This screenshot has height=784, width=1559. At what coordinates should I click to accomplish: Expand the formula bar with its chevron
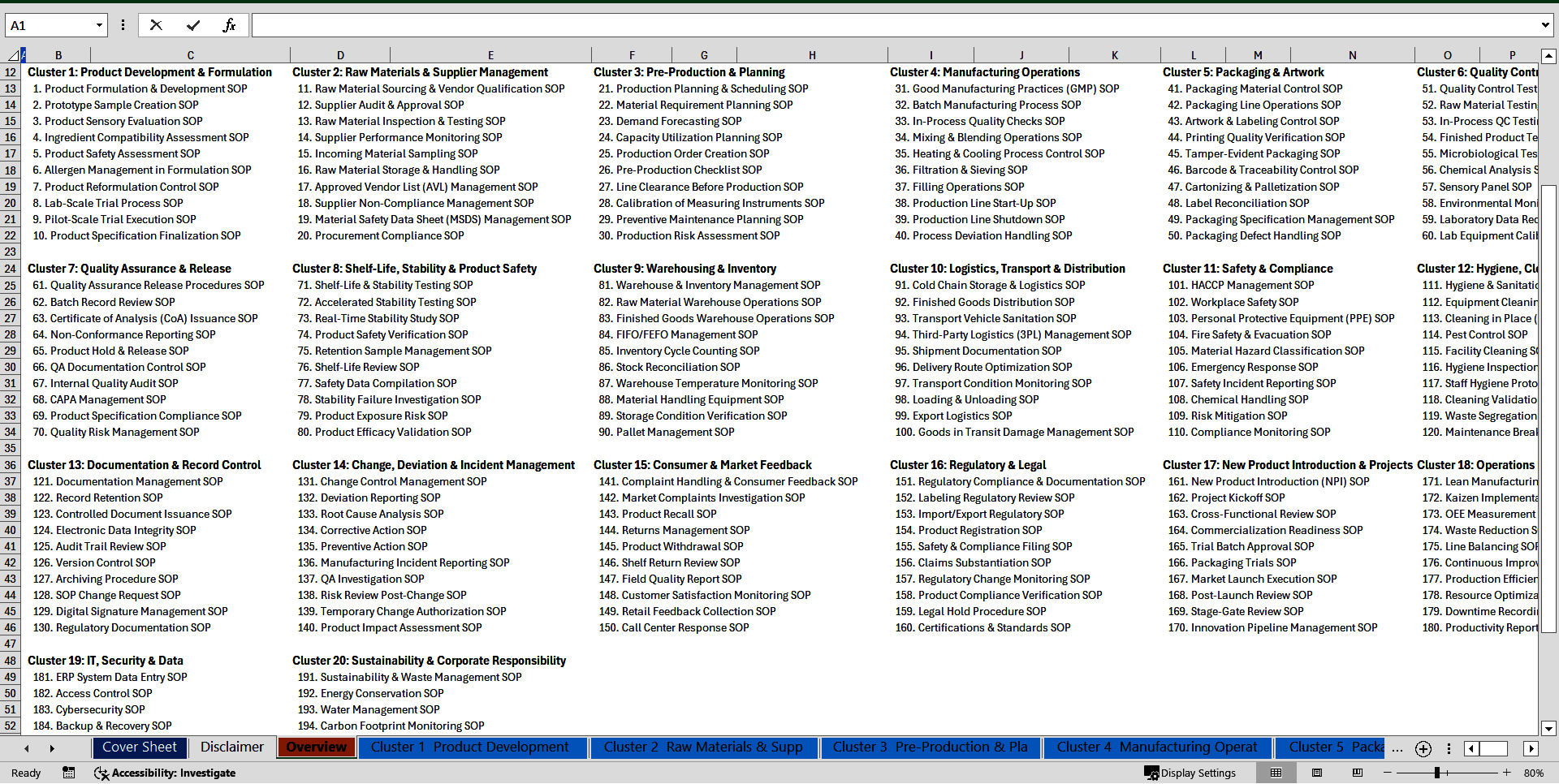(1545, 24)
